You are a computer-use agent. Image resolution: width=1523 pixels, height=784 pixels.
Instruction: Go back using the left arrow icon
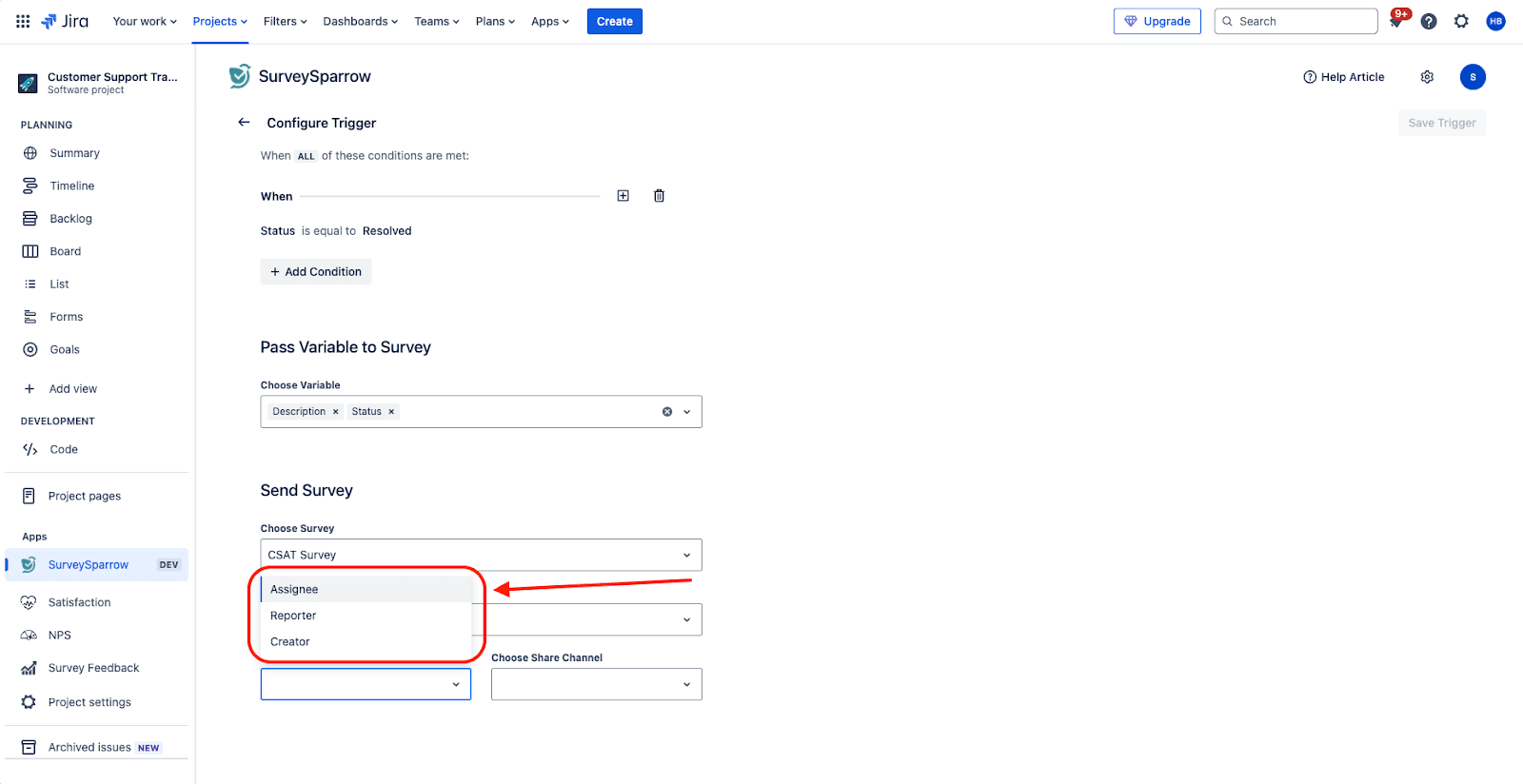coord(244,123)
